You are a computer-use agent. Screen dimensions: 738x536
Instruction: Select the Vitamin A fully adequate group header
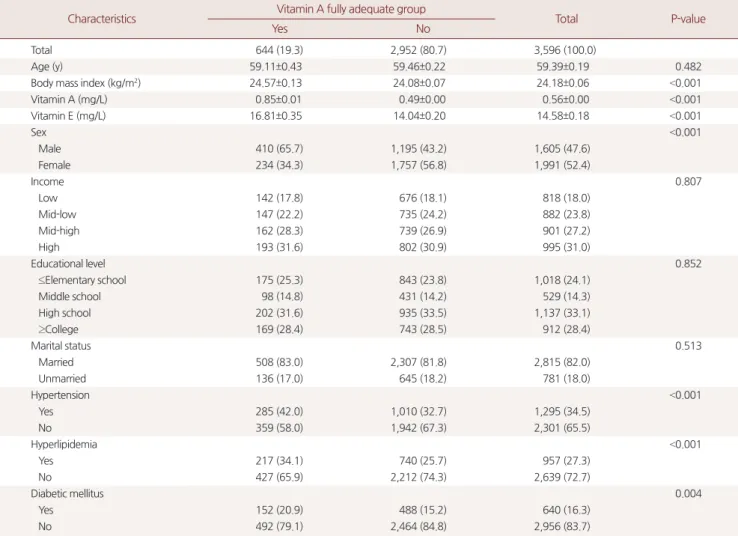[351, 9]
